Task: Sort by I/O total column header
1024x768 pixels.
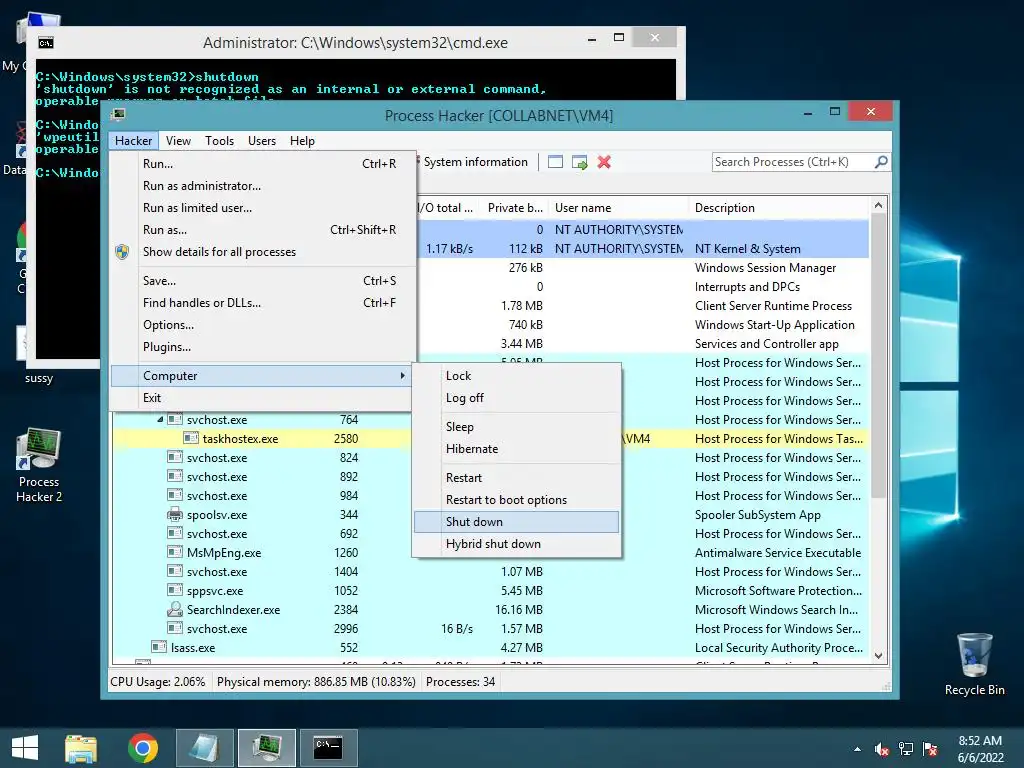Action: pos(447,208)
